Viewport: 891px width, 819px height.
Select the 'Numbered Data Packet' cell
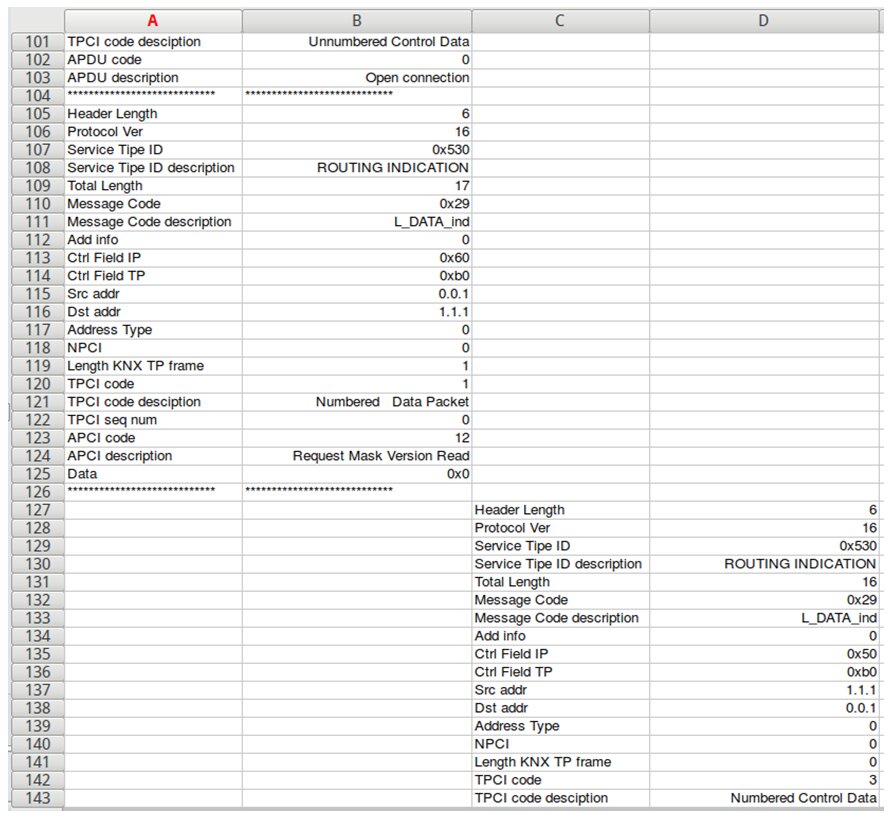click(x=357, y=402)
